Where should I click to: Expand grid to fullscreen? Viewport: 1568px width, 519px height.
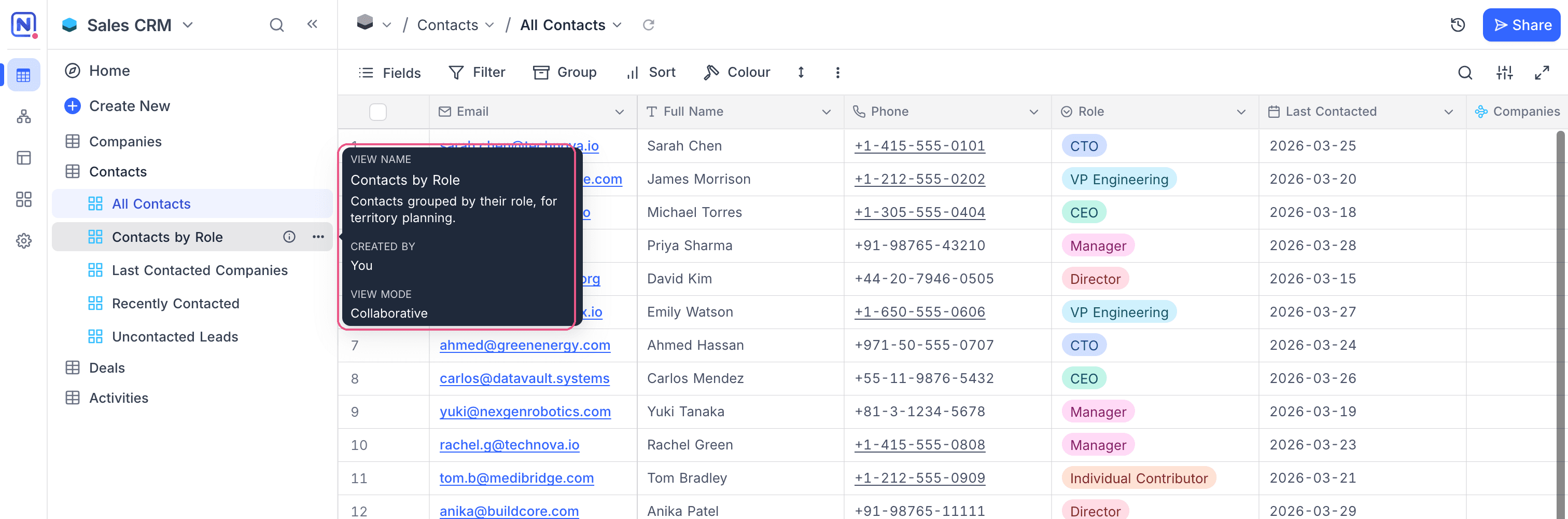1542,73
